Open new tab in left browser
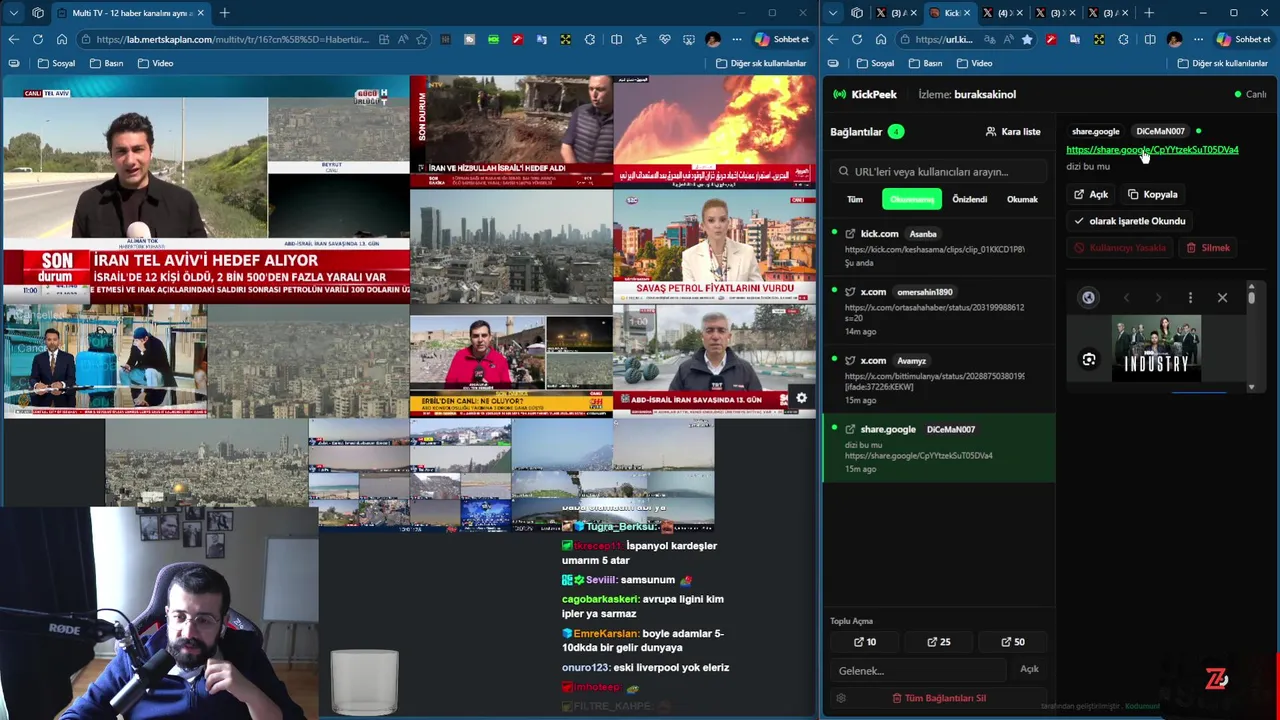 tap(224, 13)
